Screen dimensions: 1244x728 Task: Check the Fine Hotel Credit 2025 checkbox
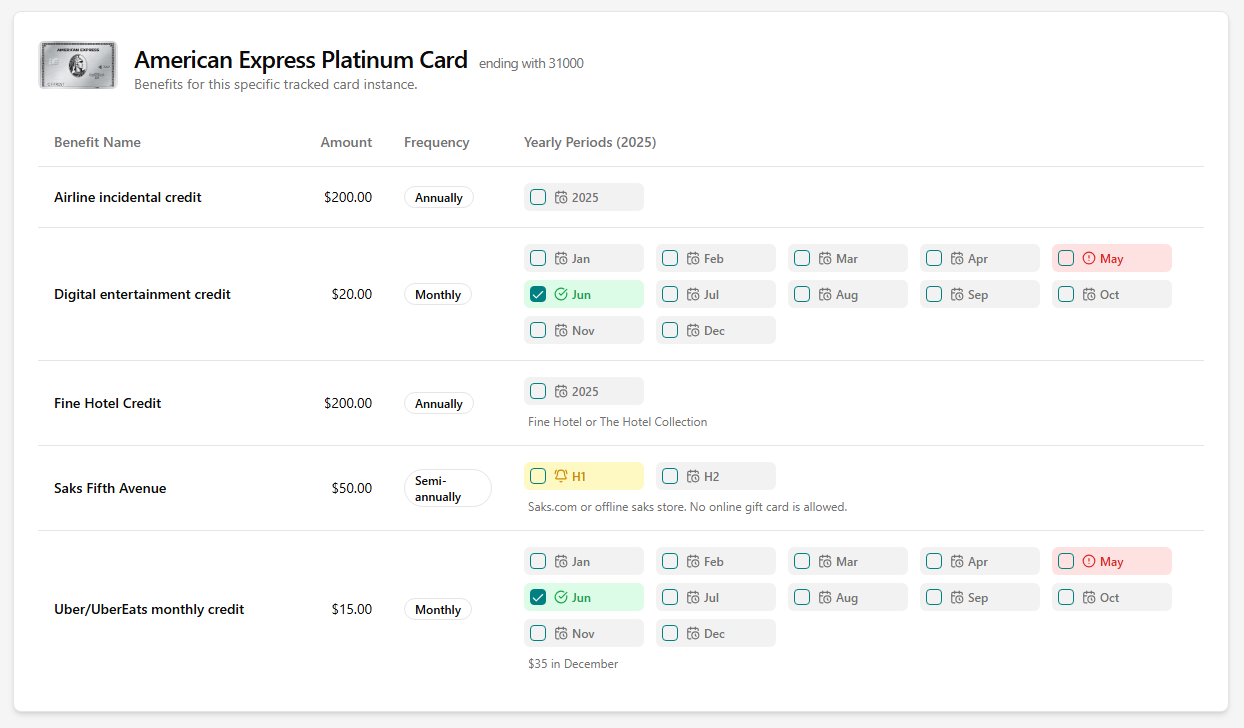tap(538, 391)
